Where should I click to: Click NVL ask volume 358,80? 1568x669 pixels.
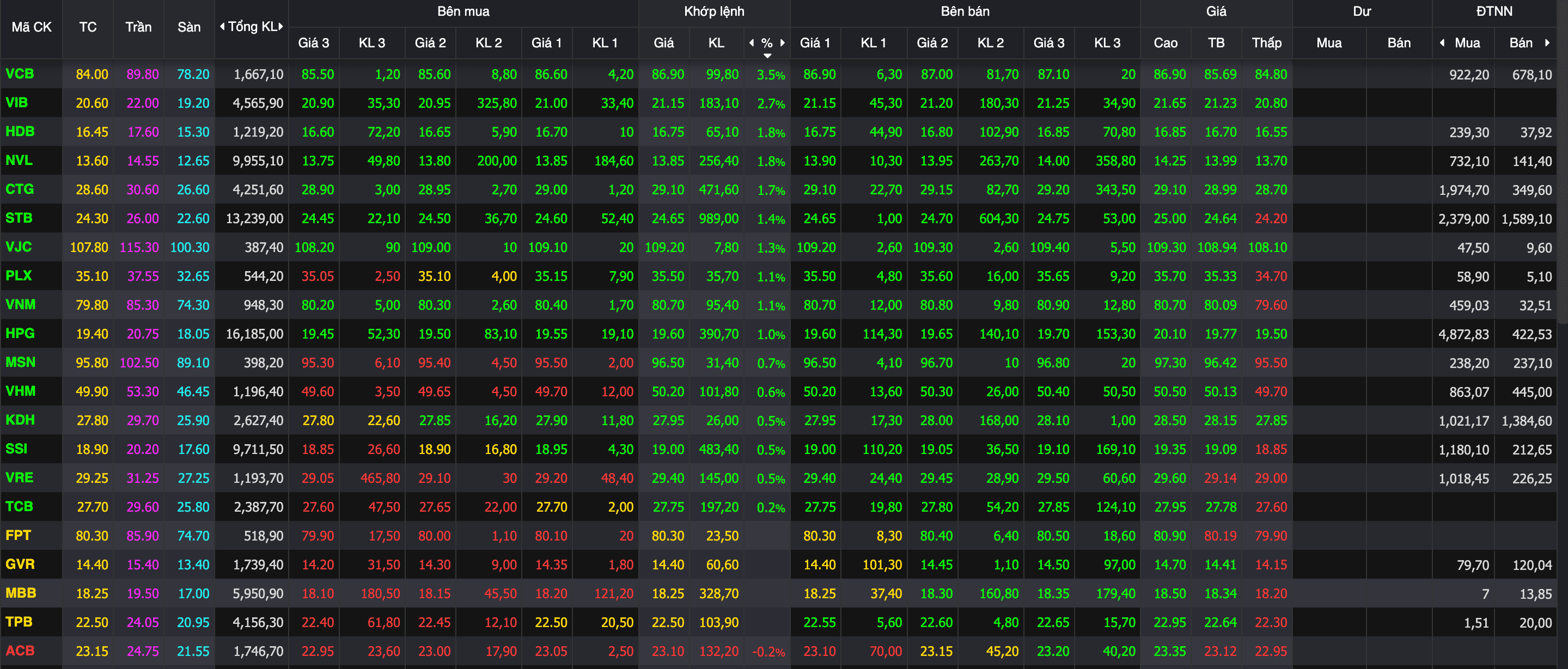pos(1115,161)
